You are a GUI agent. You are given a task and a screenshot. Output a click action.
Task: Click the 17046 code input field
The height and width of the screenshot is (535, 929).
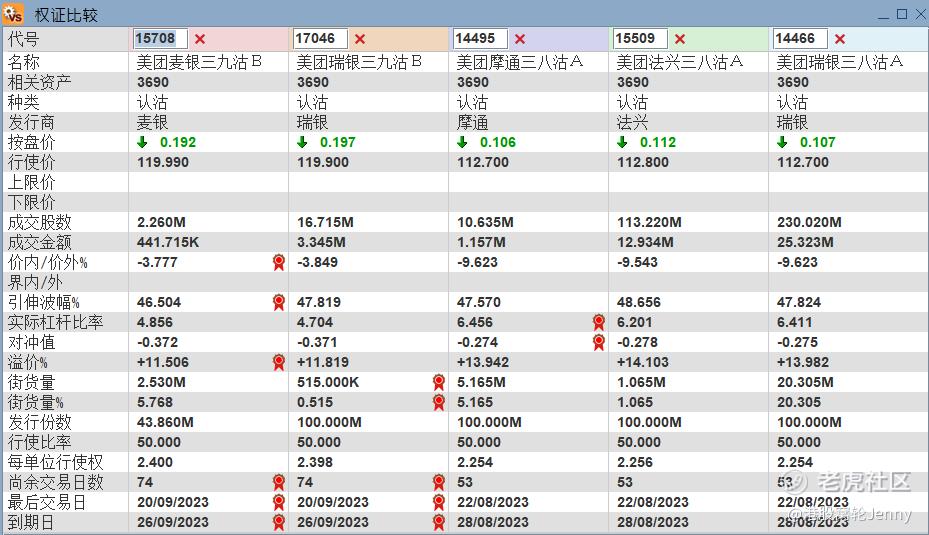tap(321, 39)
